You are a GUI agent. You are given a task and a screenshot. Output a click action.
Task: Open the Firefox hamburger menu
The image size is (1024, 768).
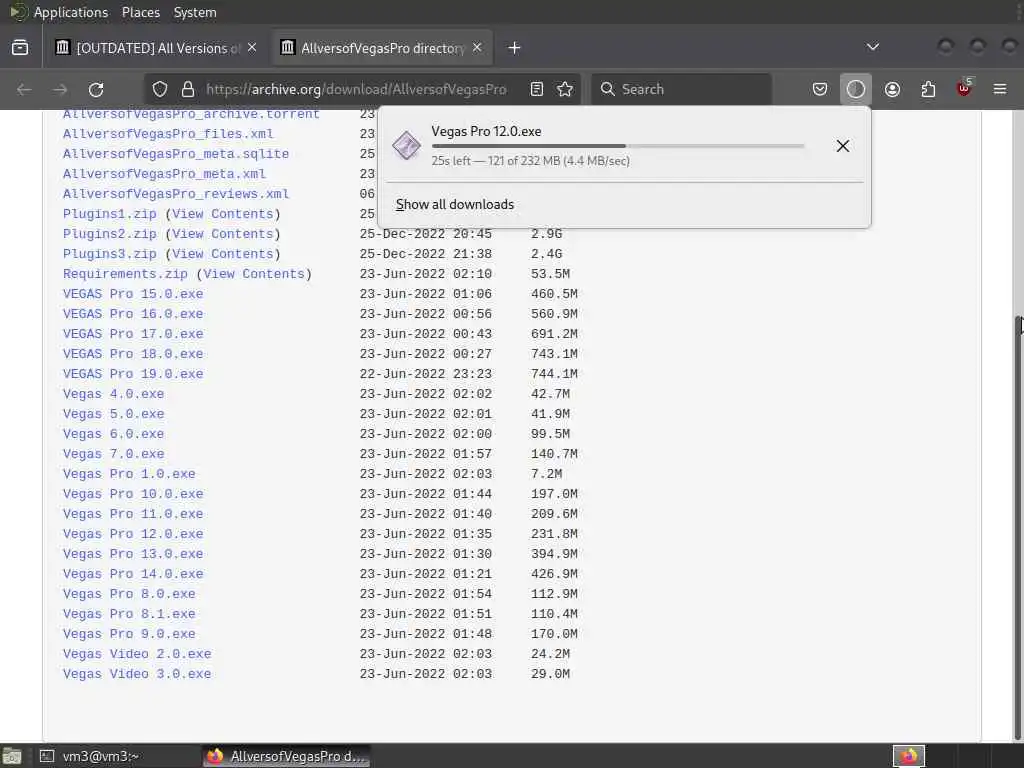tap(1000, 89)
